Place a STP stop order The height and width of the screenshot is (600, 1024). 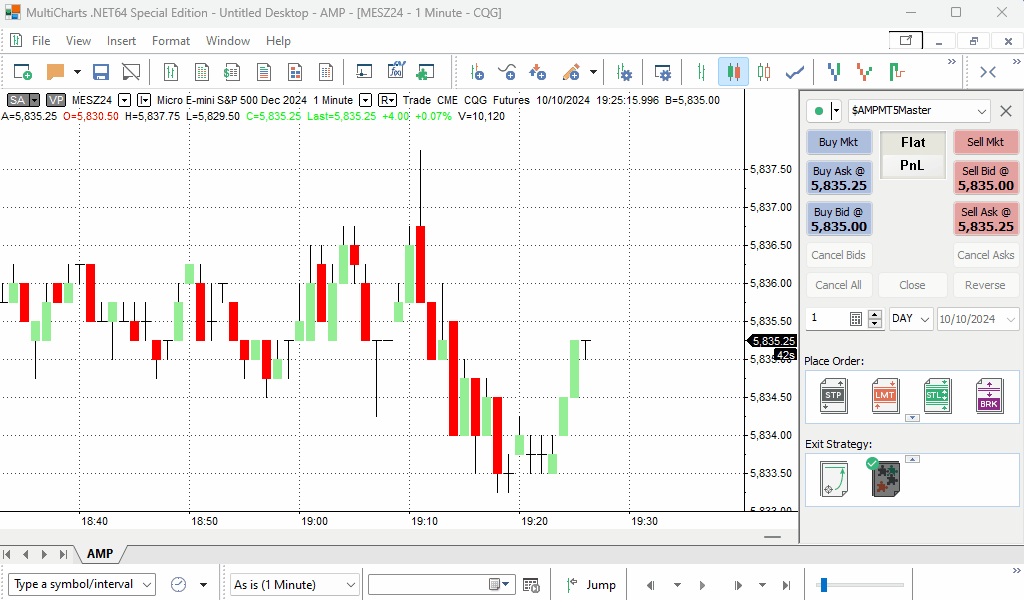click(833, 395)
